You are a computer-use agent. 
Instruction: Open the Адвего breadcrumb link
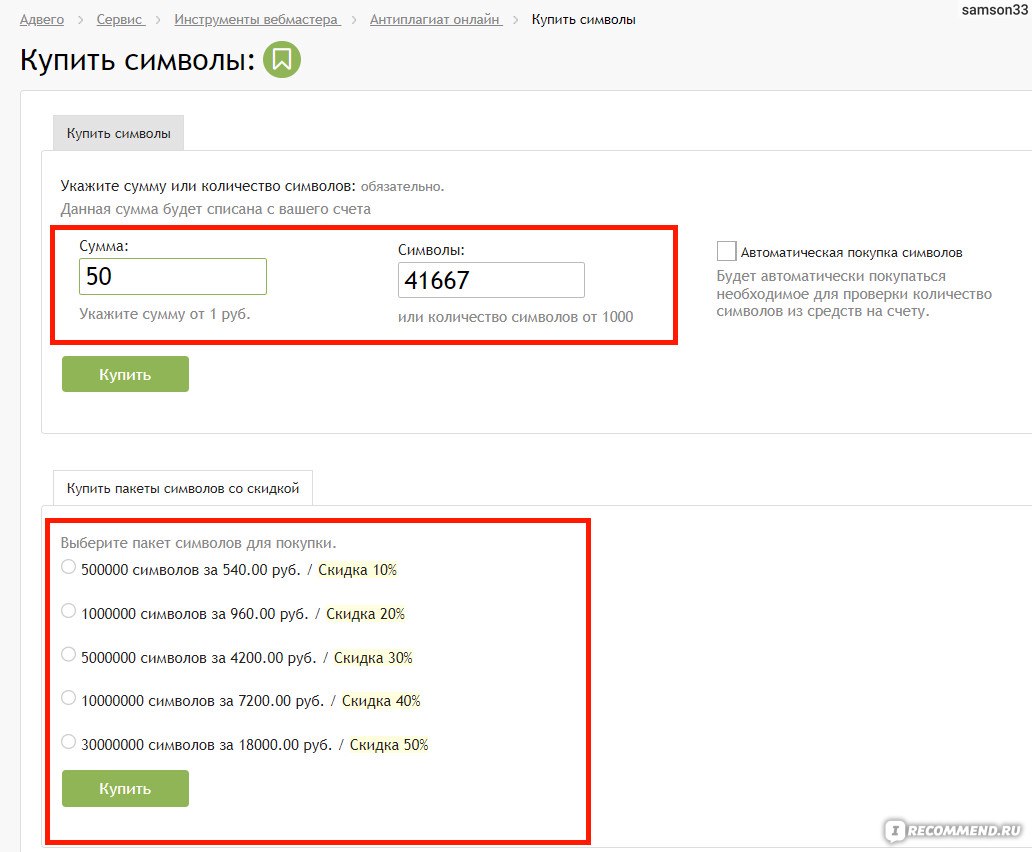point(42,20)
